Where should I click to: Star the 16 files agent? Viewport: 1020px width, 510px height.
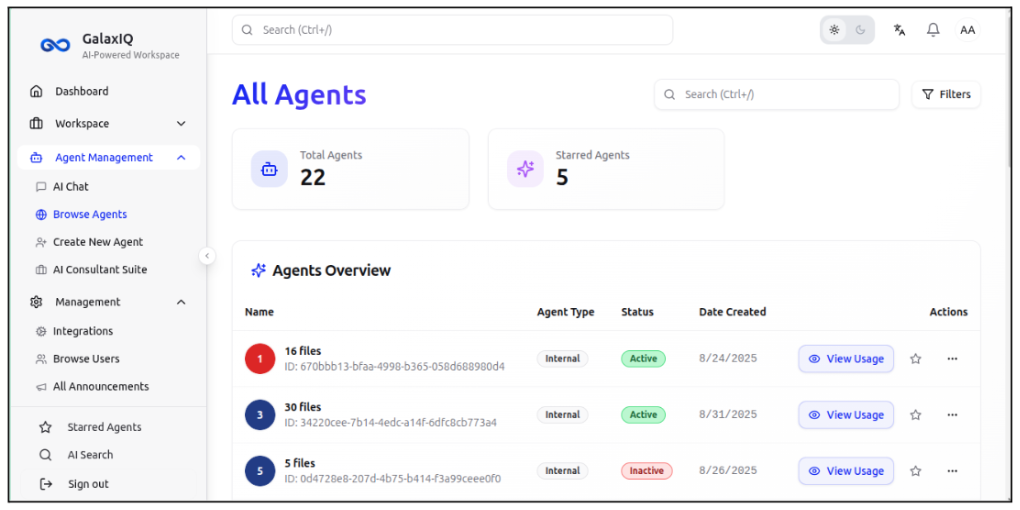pyautogui.click(x=915, y=358)
